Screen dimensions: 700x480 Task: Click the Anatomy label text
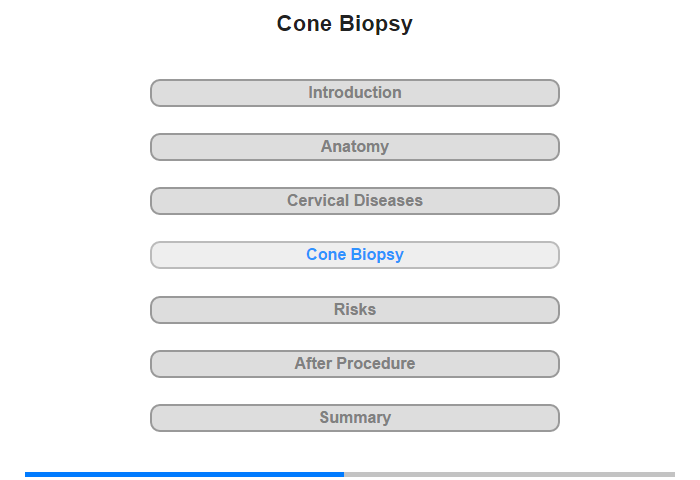pos(355,147)
